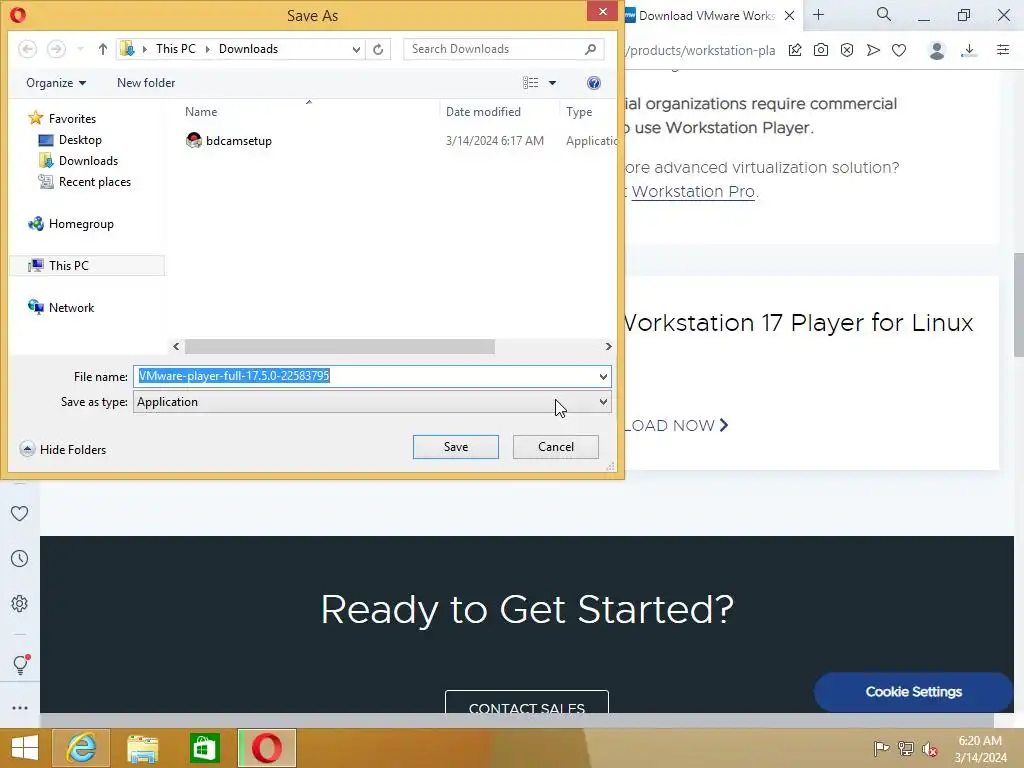The width and height of the screenshot is (1024, 768).
Task: Switch to Download VMware Workstation tab
Action: click(705, 16)
